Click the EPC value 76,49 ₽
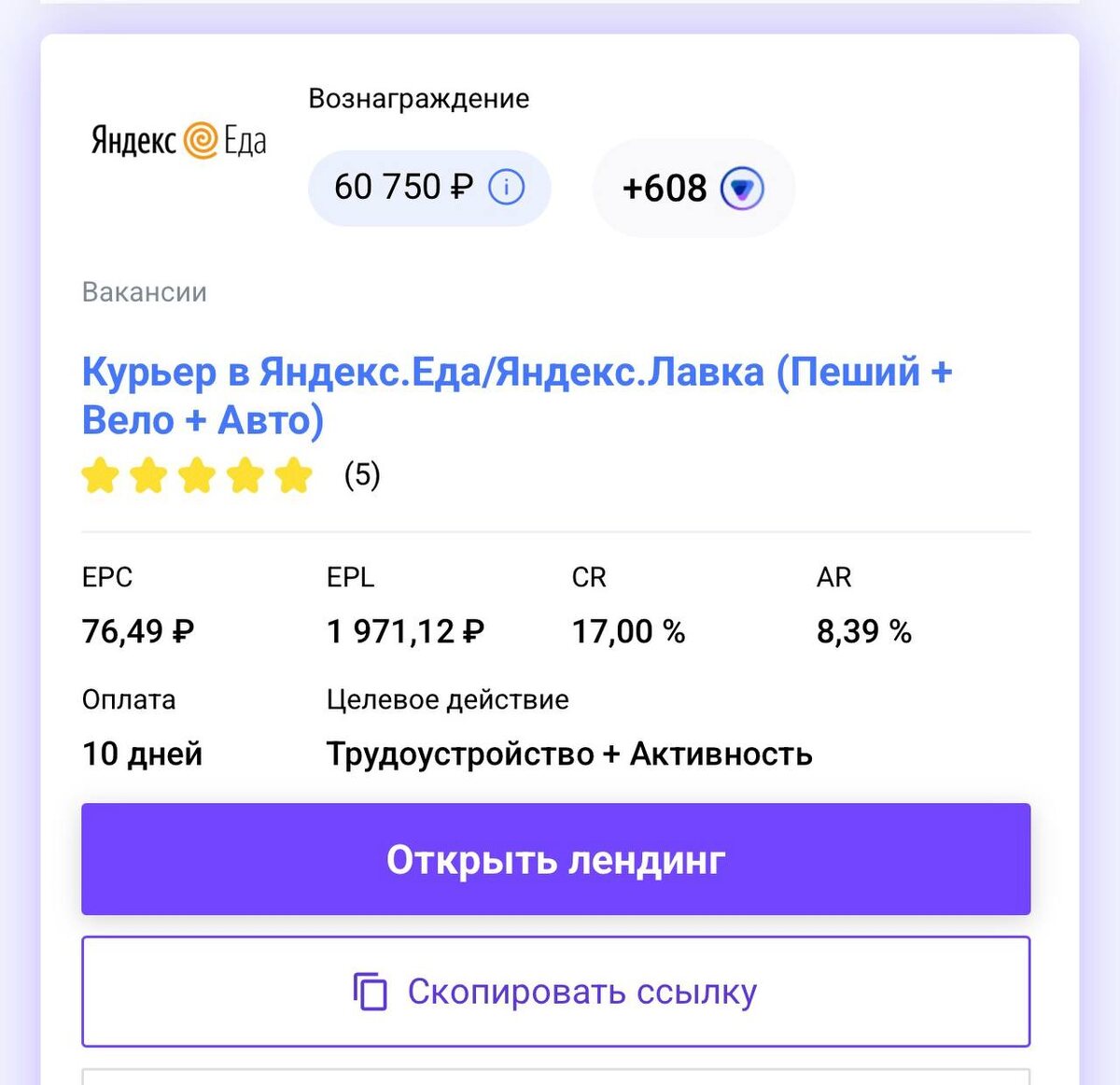 point(138,632)
